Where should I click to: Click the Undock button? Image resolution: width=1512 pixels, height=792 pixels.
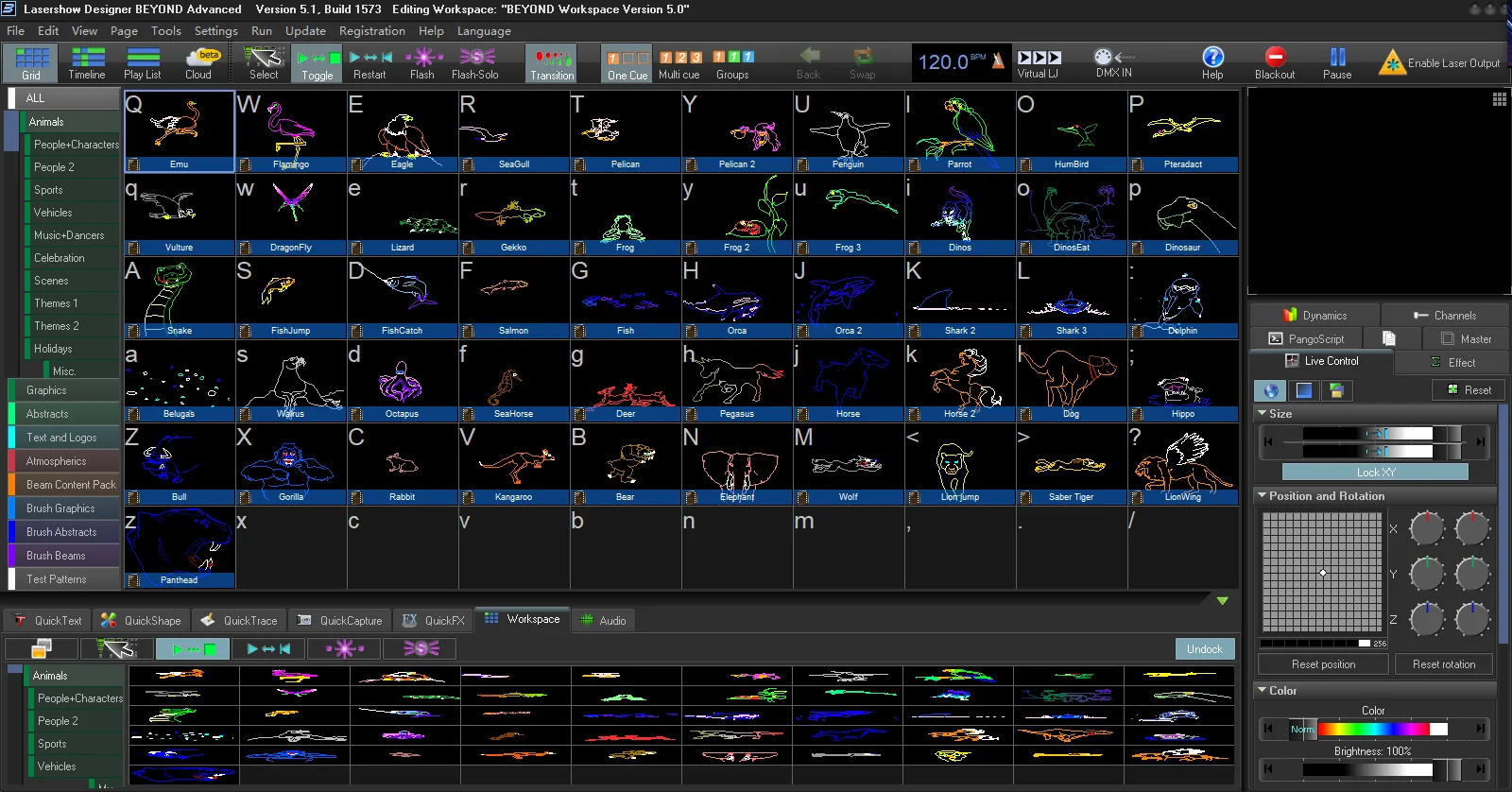pos(1205,648)
